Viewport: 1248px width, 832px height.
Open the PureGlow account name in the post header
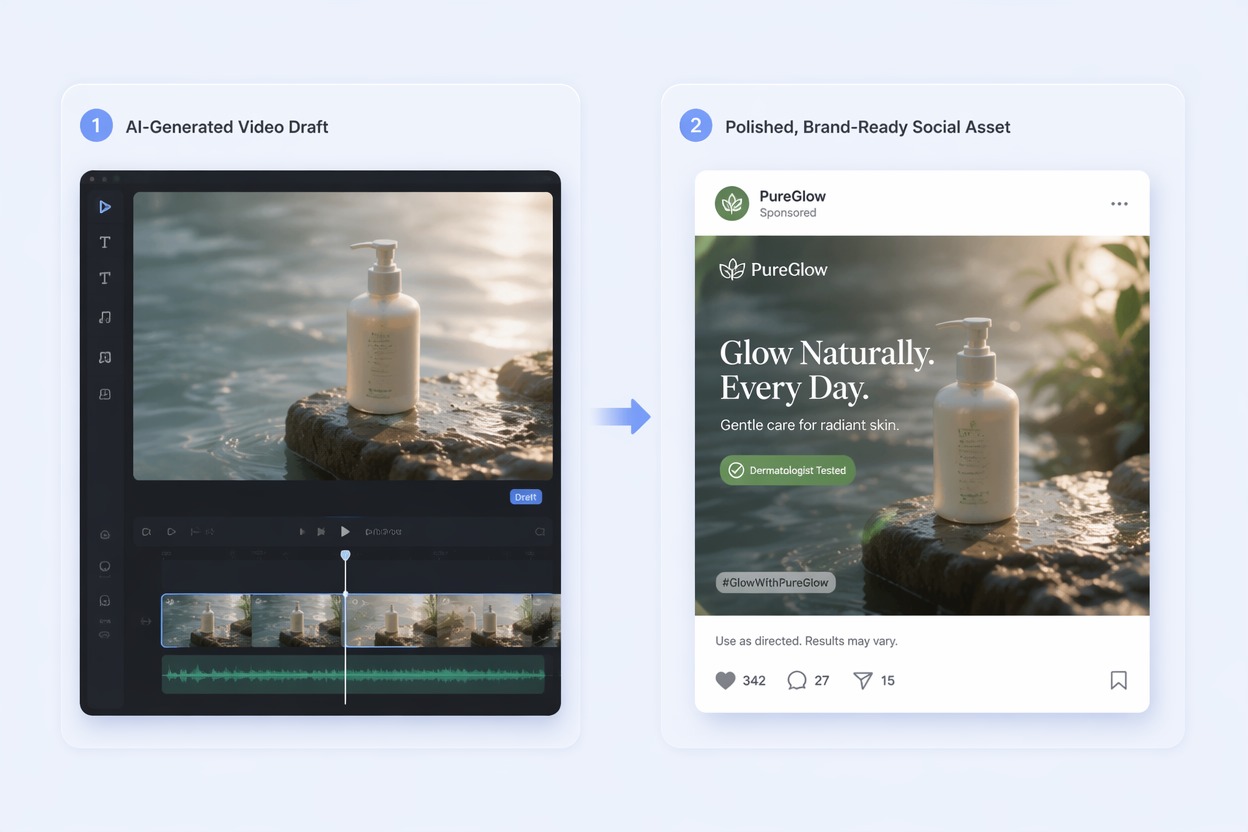point(793,196)
